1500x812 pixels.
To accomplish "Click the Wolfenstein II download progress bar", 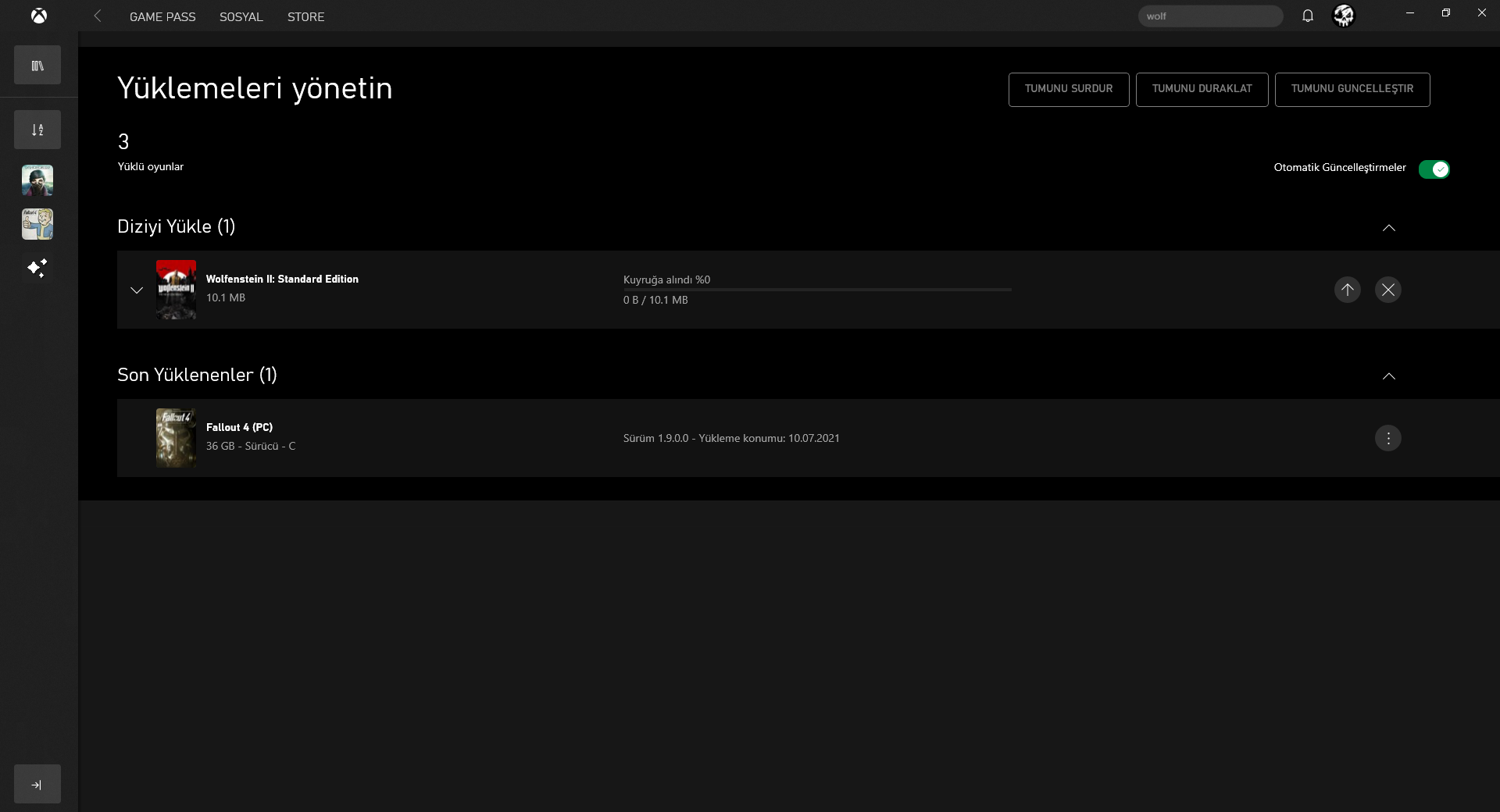I will (x=817, y=290).
